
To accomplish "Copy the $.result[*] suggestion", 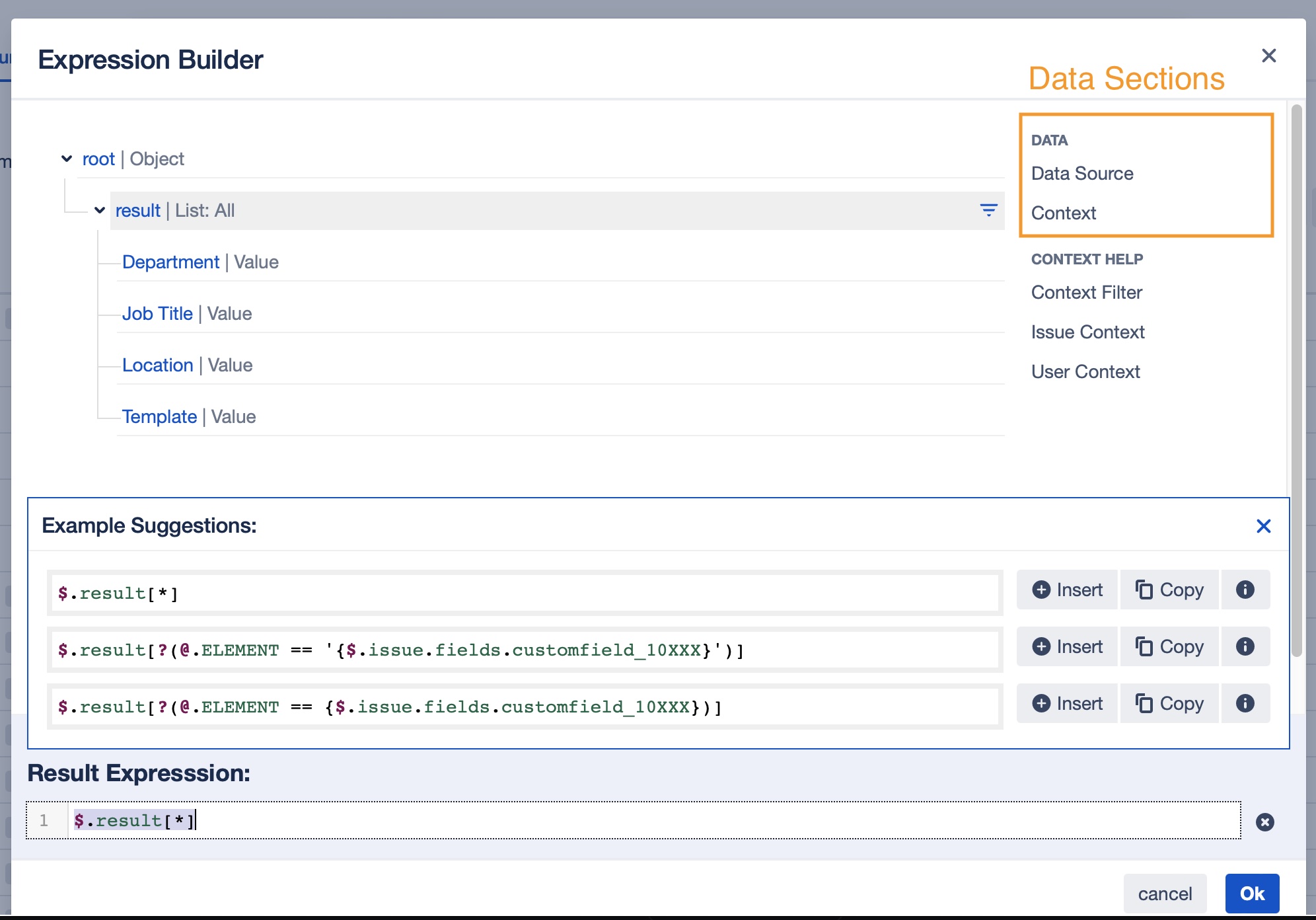I will 1169,590.
